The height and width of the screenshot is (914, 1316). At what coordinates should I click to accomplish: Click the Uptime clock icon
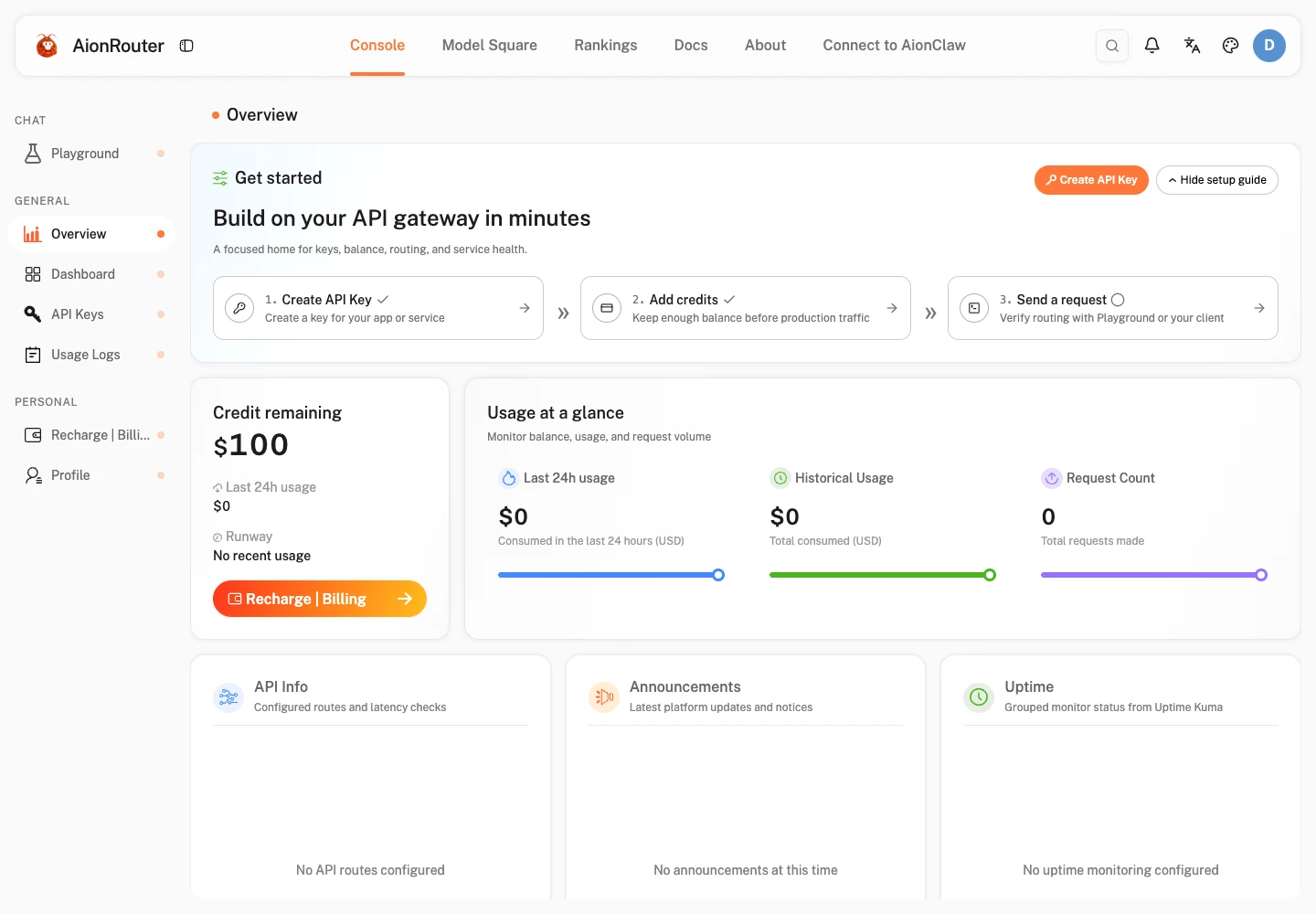979,697
